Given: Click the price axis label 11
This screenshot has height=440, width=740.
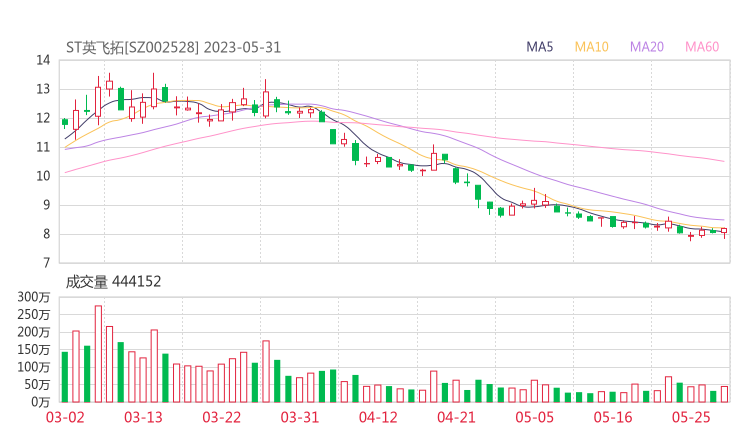Looking at the screenshot, I should [x=43, y=147].
